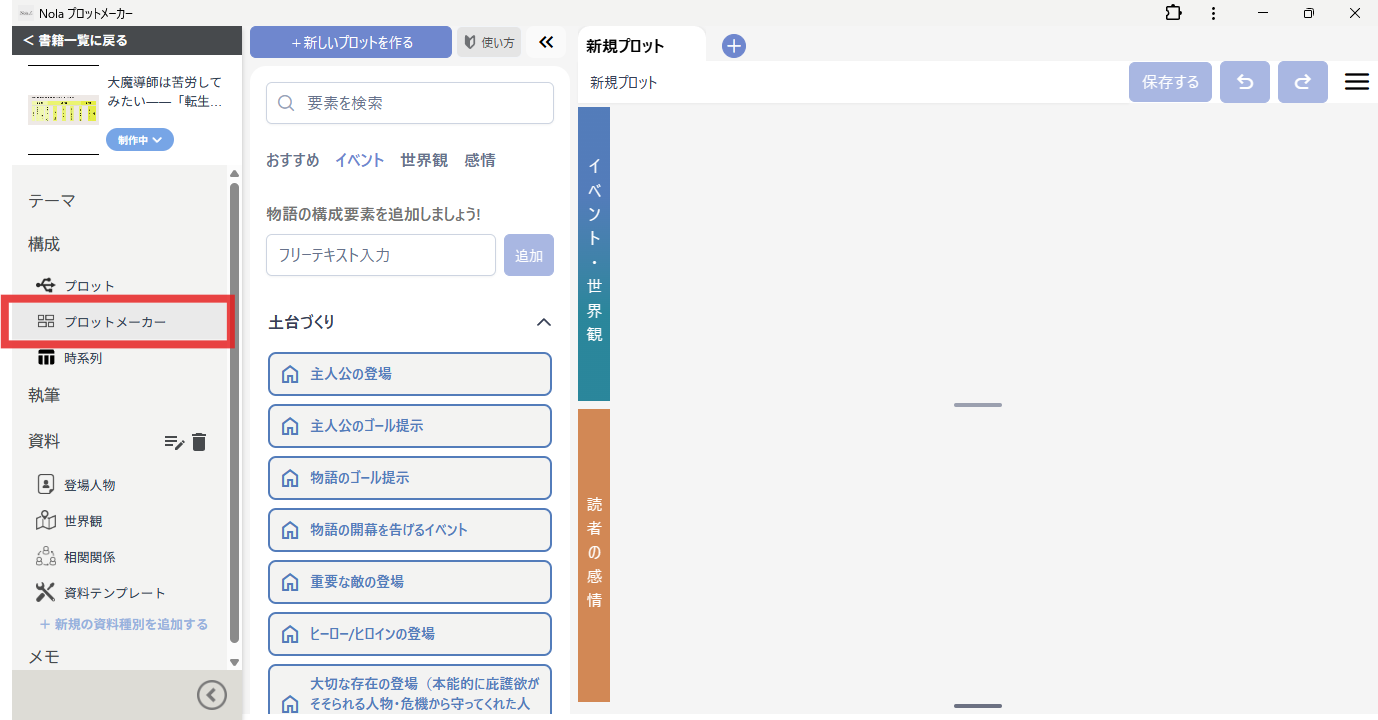The width and height of the screenshot is (1378, 720).
Task: Click the undo arrow button
Action: (1245, 82)
